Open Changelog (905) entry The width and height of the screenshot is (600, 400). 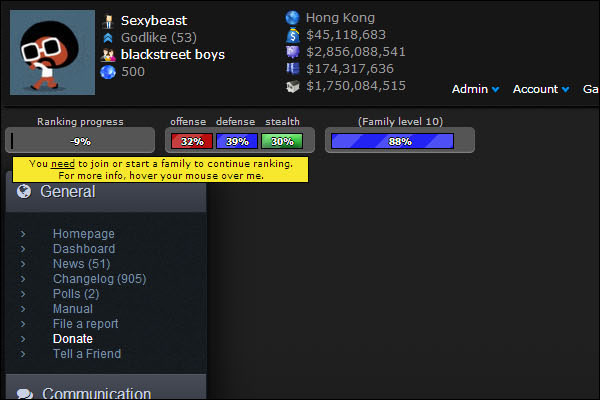99,279
